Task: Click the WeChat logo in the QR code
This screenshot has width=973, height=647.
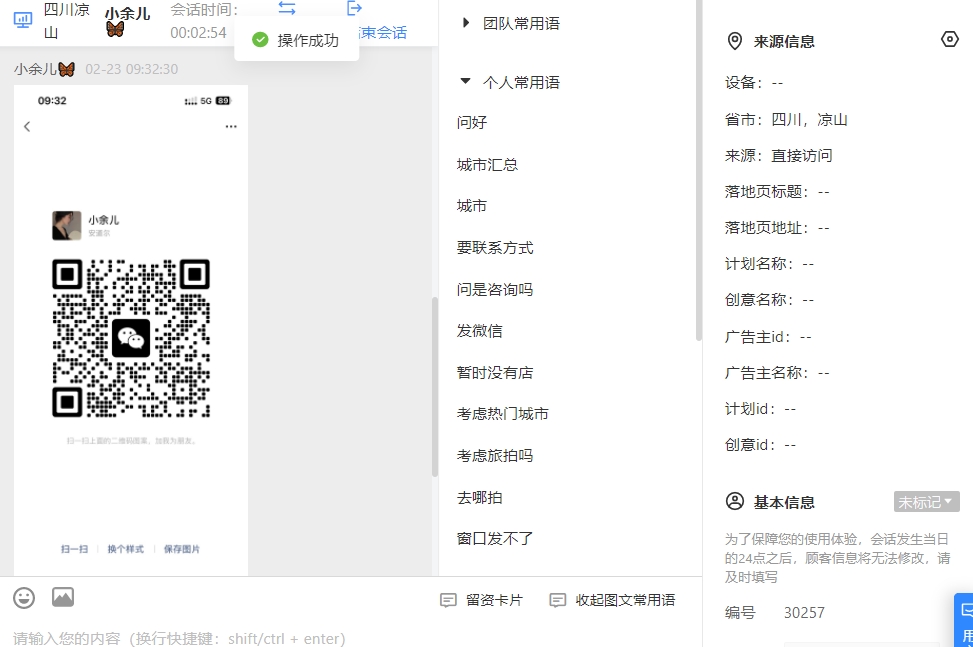Action: 131,338
